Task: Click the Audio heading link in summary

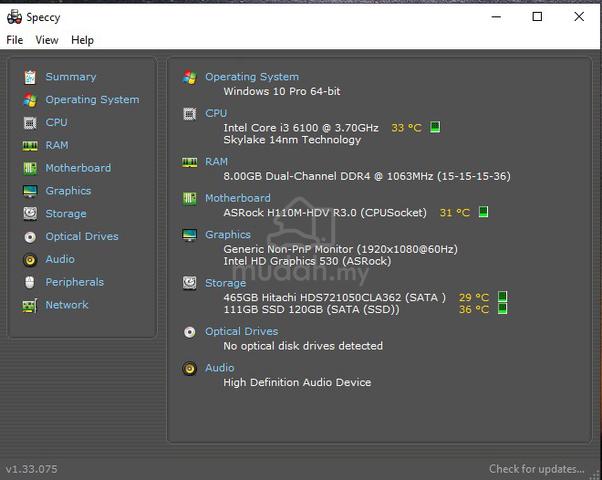Action: 219,368
